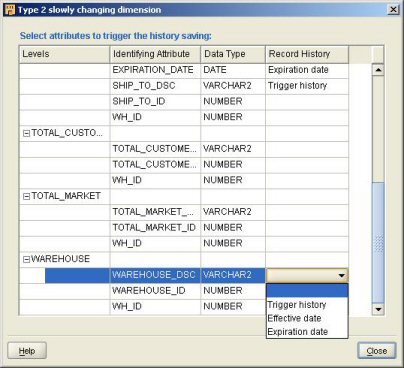Screen dimensions: 404x368
Task: Select the SHIP_TO_ID attribute cell
Action: coord(155,102)
